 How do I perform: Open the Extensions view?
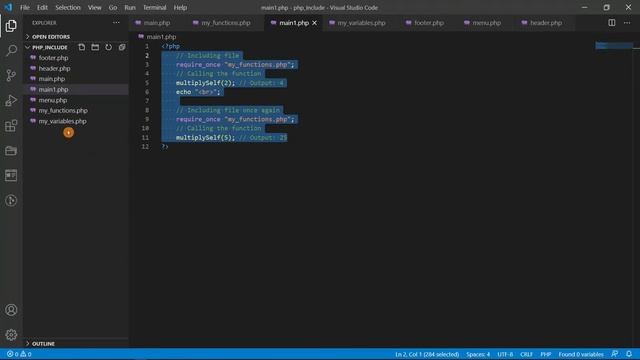[x=11, y=125]
